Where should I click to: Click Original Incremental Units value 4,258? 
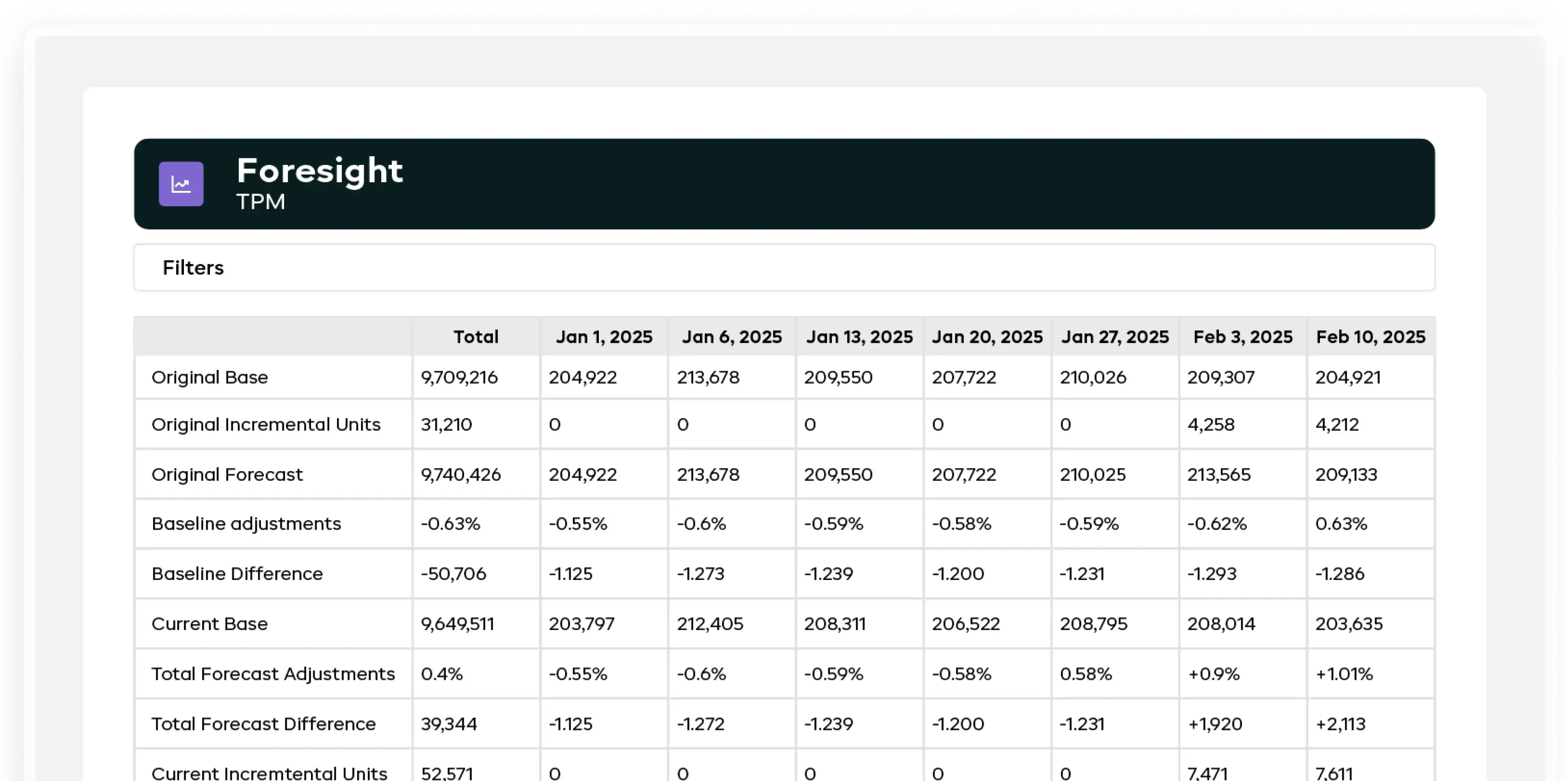tap(1211, 424)
